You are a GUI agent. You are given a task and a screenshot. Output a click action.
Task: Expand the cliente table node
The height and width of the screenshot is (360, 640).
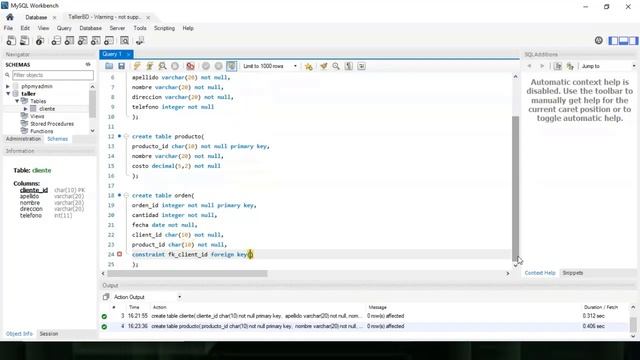point(25,109)
